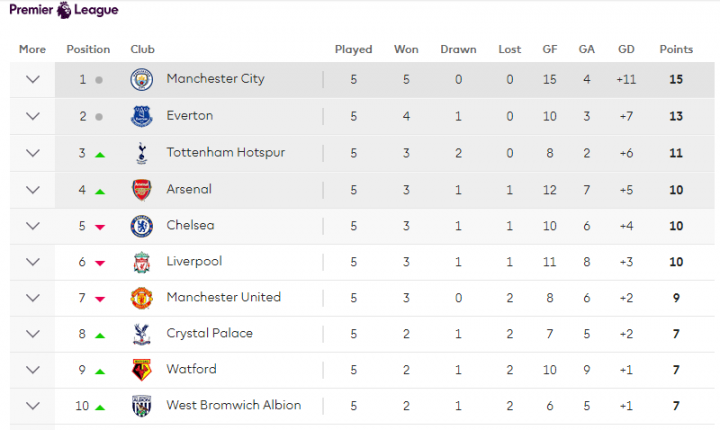Expand the Manchester City row details

(33, 79)
